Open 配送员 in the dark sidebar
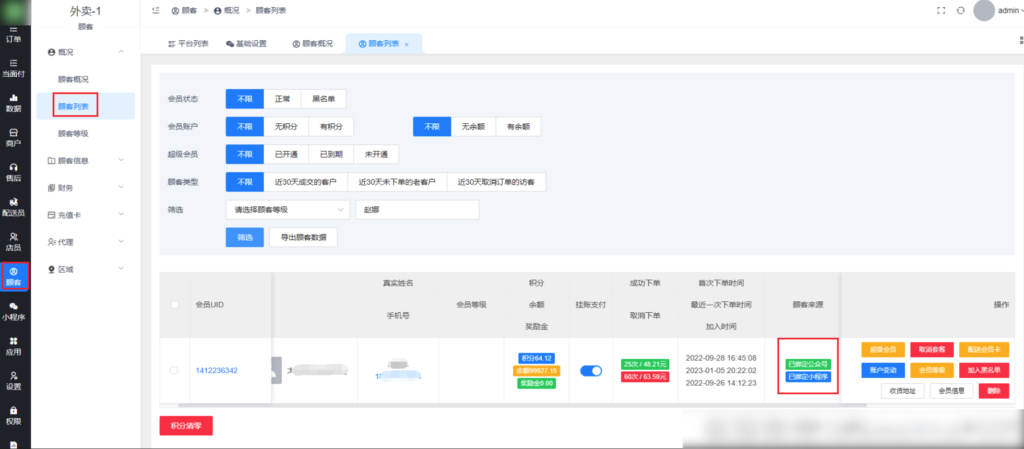This screenshot has width=1024, height=449. [14, 207]
